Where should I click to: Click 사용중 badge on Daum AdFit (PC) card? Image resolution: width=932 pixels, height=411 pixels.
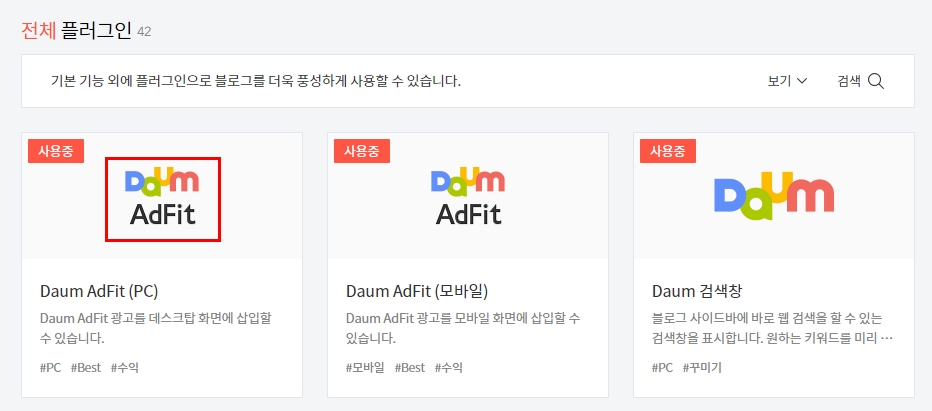pyautogui.click(x=56, y=151)
